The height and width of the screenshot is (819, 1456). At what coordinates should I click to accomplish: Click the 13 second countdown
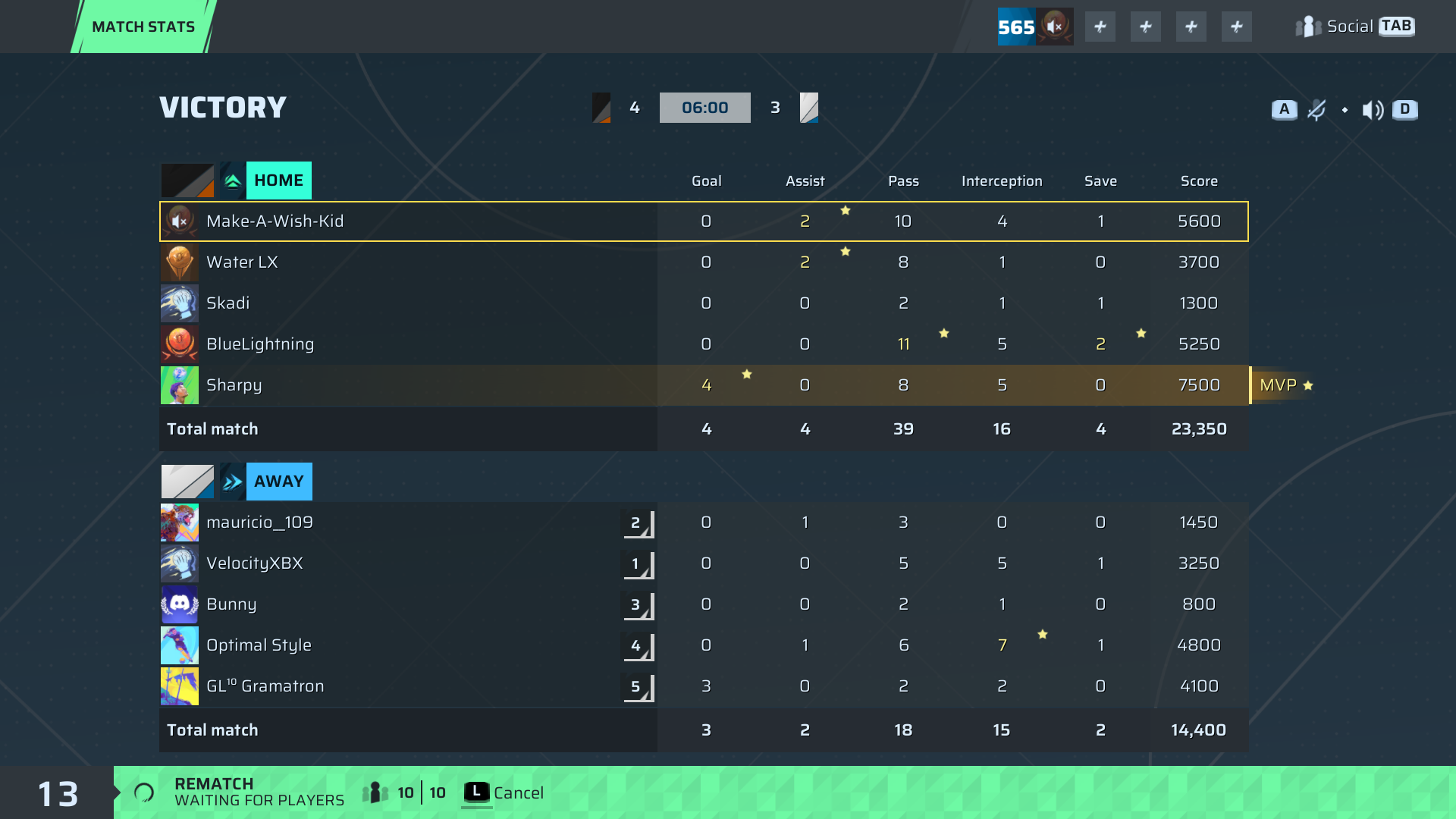tap(58, 794)
